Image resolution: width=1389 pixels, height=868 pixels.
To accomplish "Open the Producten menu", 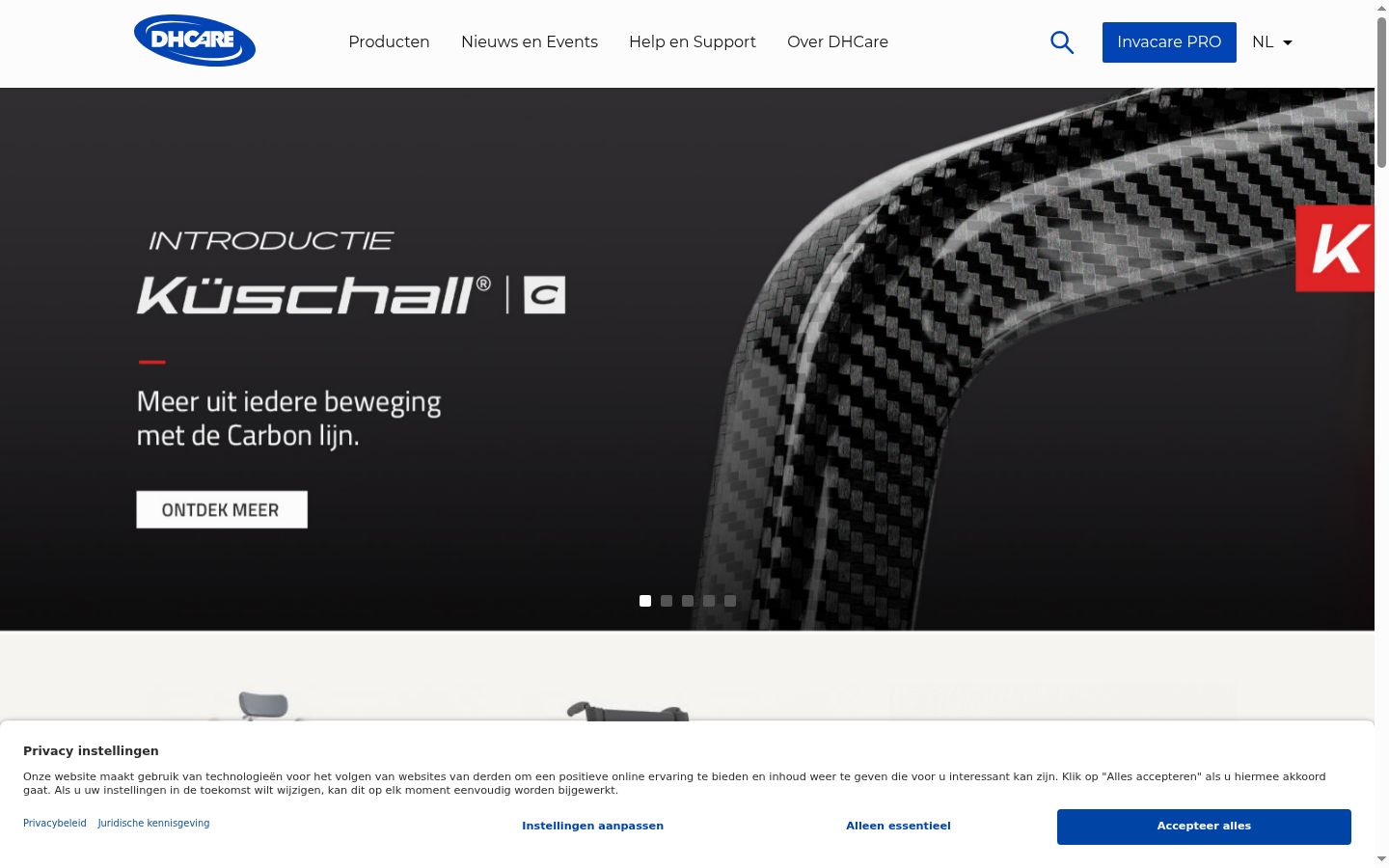I will (x=389, y=41).
